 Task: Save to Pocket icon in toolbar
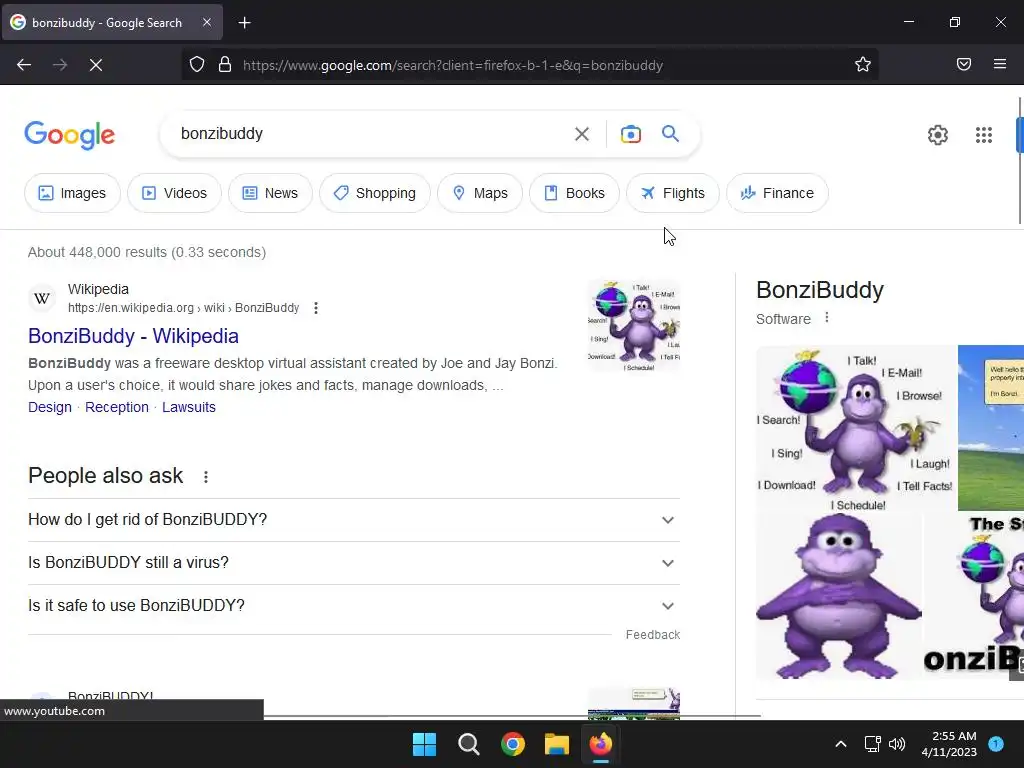point(963,64)
